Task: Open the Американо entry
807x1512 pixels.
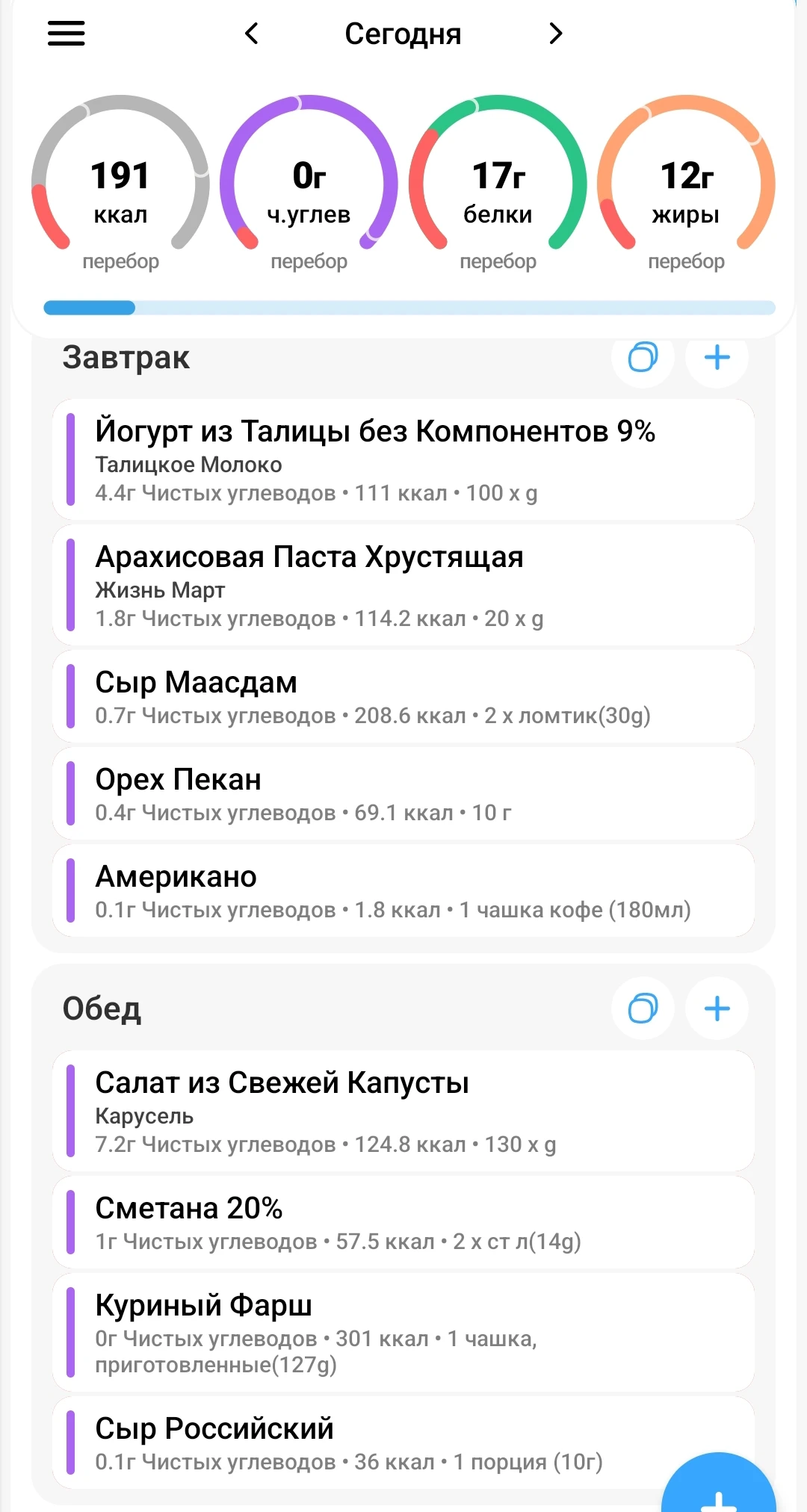Action: tap(403, 891)
